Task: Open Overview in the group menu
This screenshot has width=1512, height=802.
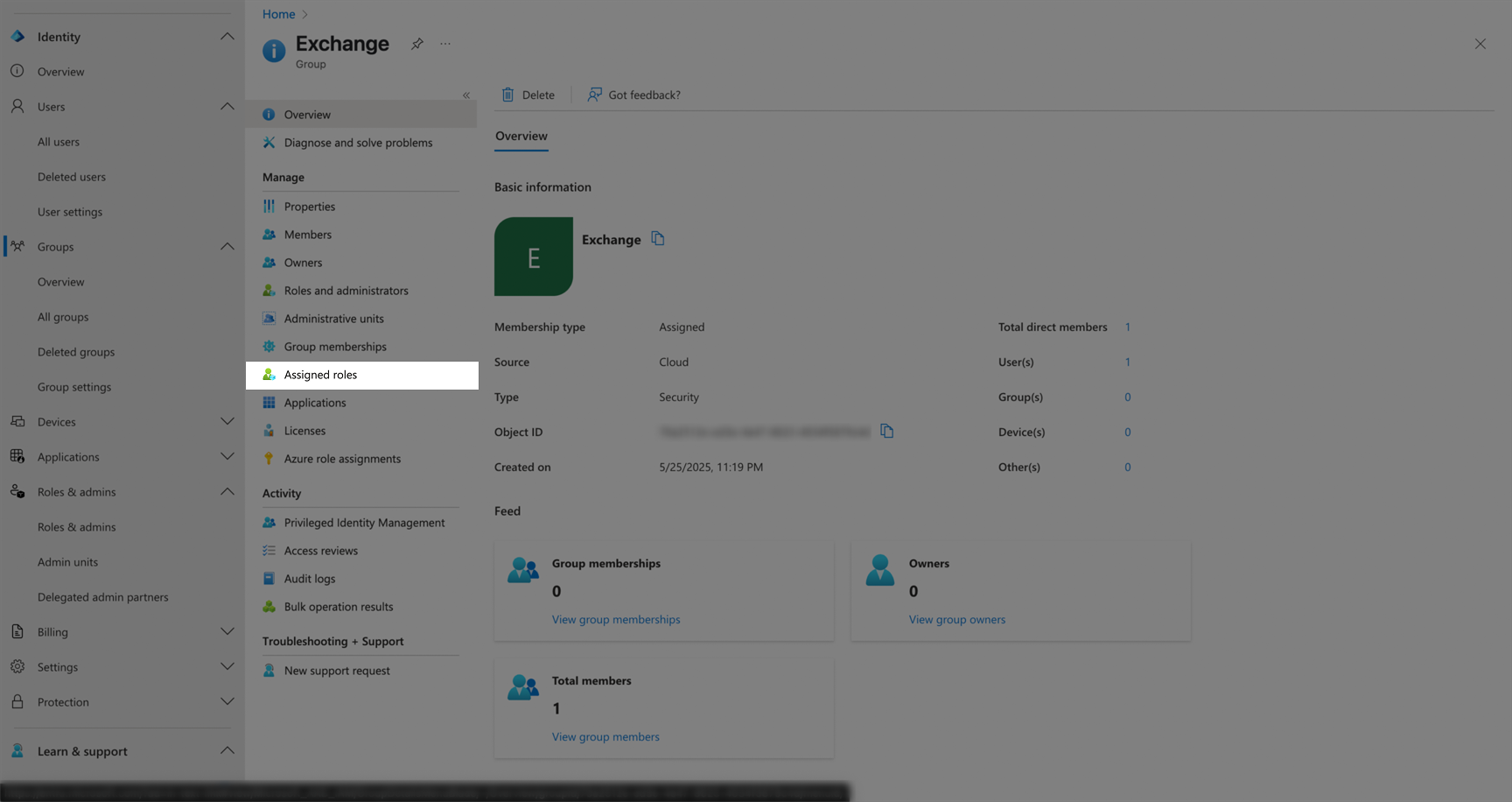Action: coord(361,115)
